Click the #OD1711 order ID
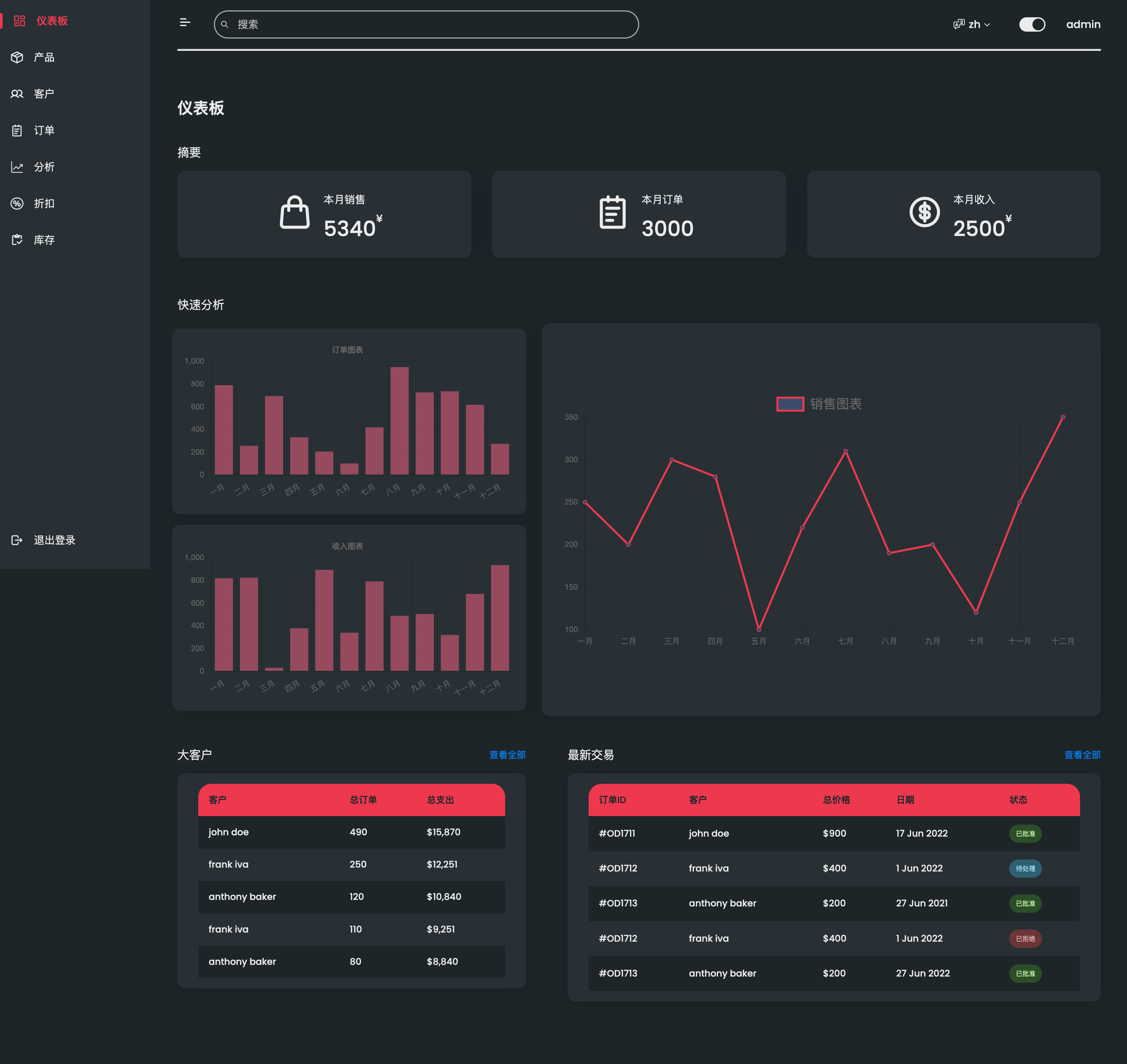Image resolution: width=1127 pixels, height=1064 pixels. pyautogui.click(x=617, y=833)
